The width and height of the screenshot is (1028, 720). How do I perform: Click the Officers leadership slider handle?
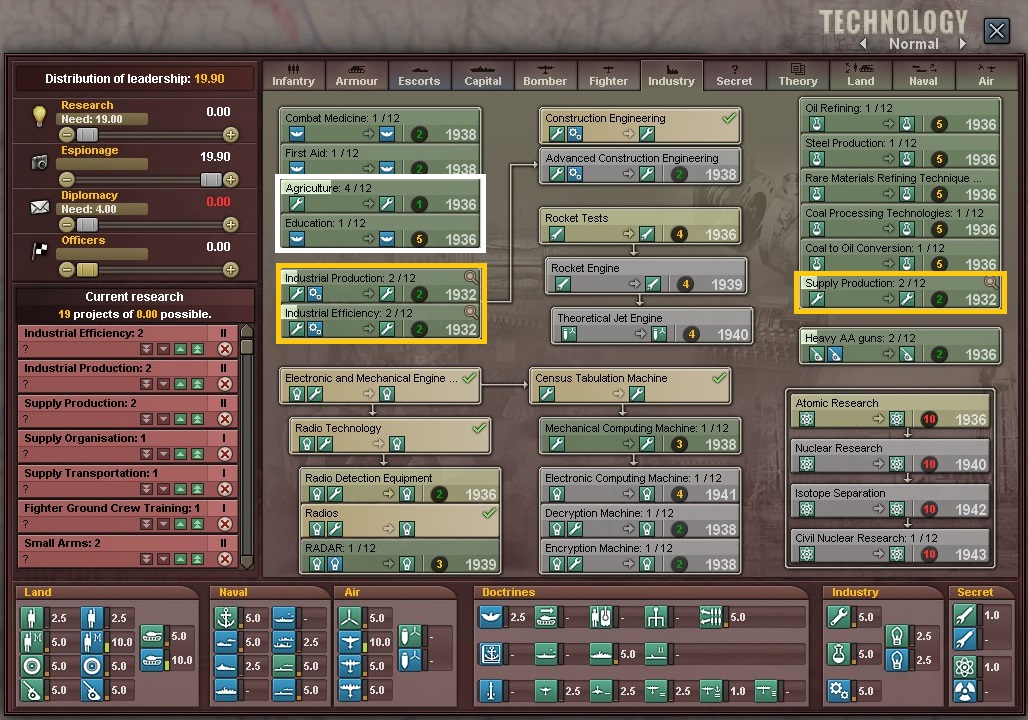[x=87, y=270]
